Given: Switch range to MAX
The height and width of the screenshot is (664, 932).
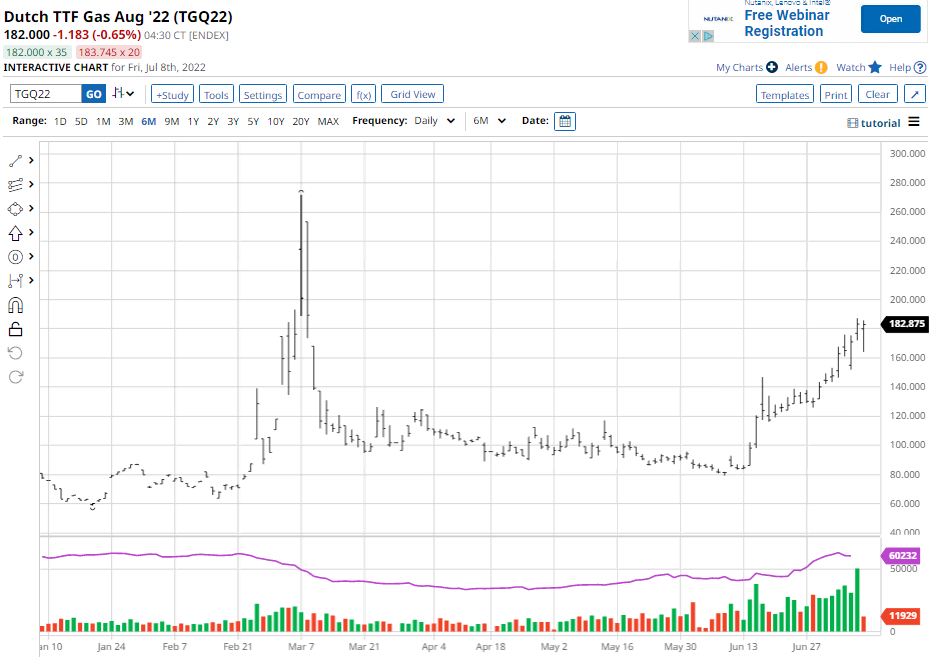Looking at the screenshot, I should [328, 121].
